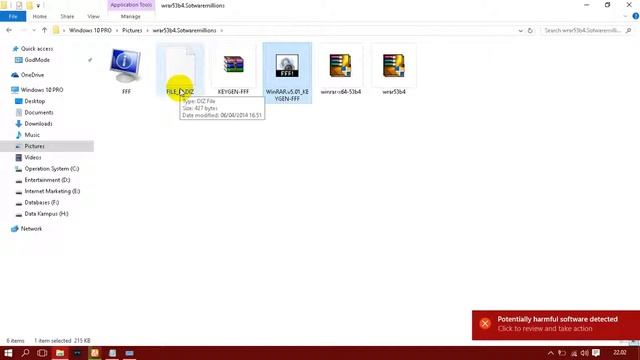640x360 pixels.
Task: Open OneDrive in navigation pane
Action: click(x=32, y=75)
